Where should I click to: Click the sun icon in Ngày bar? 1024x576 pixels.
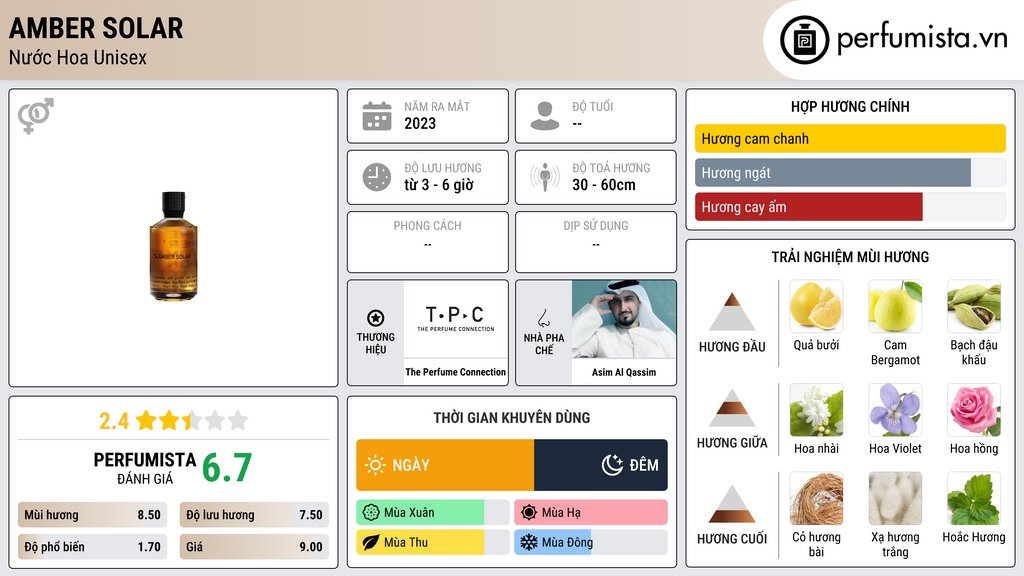click(376, 465)
